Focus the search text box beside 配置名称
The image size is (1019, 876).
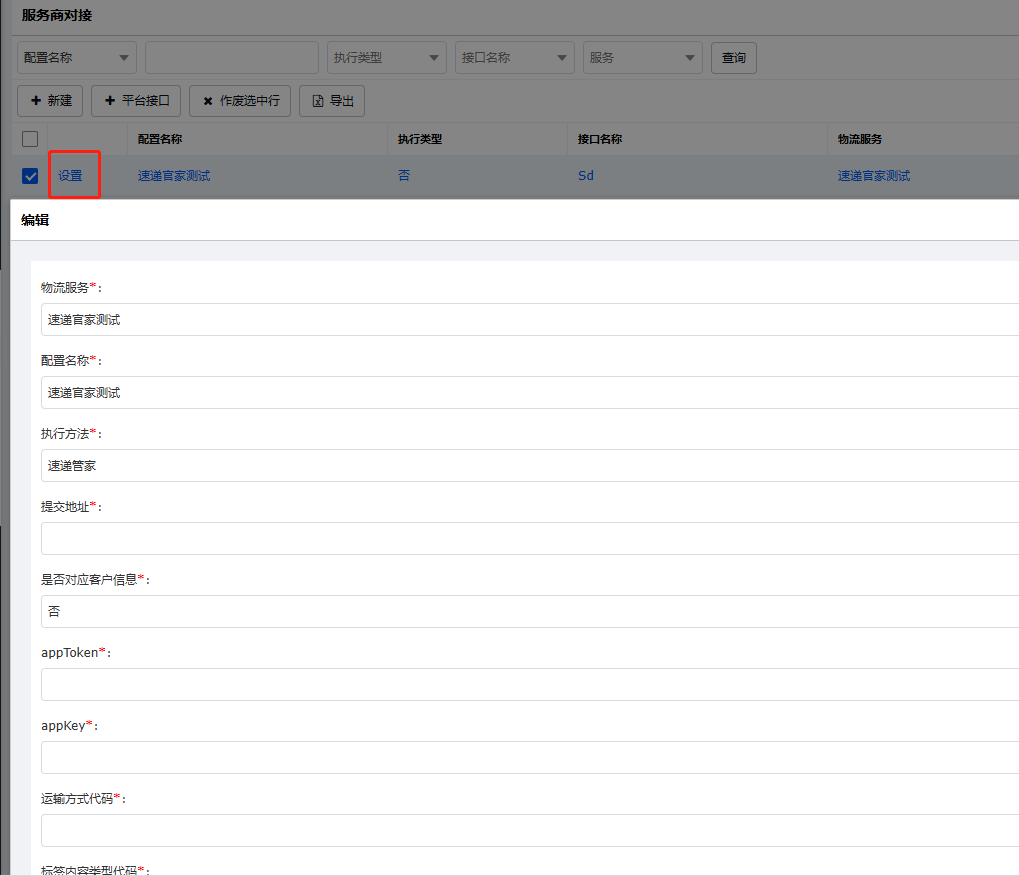[232, 58]
